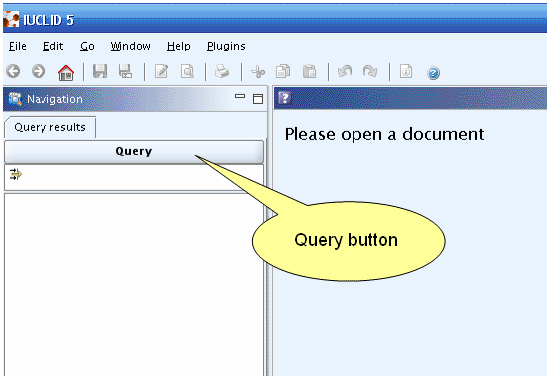Click the Redo arrow icon
The width and height of the screenshot is (553, 384).
(370, 72)
